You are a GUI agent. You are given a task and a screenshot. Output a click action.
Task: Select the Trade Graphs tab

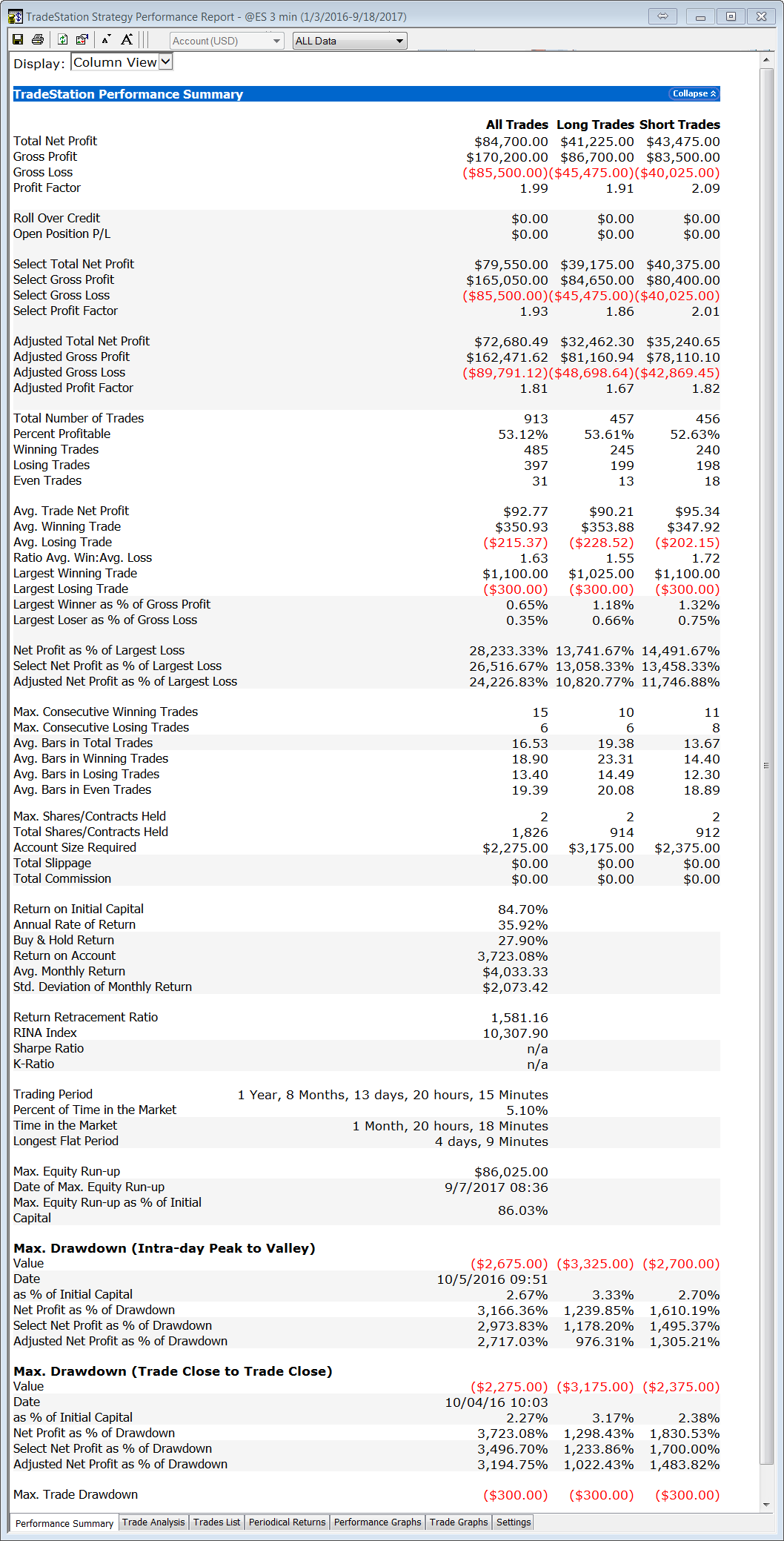(x=459, y=1522)
